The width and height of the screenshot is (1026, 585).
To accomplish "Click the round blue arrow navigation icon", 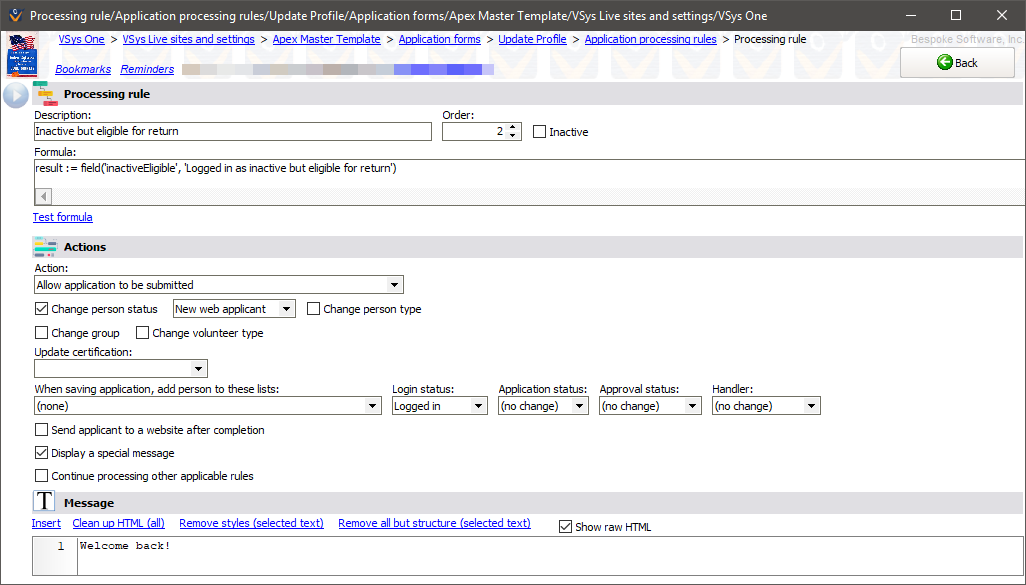I will pyautogui.click(x=16, y=95).
